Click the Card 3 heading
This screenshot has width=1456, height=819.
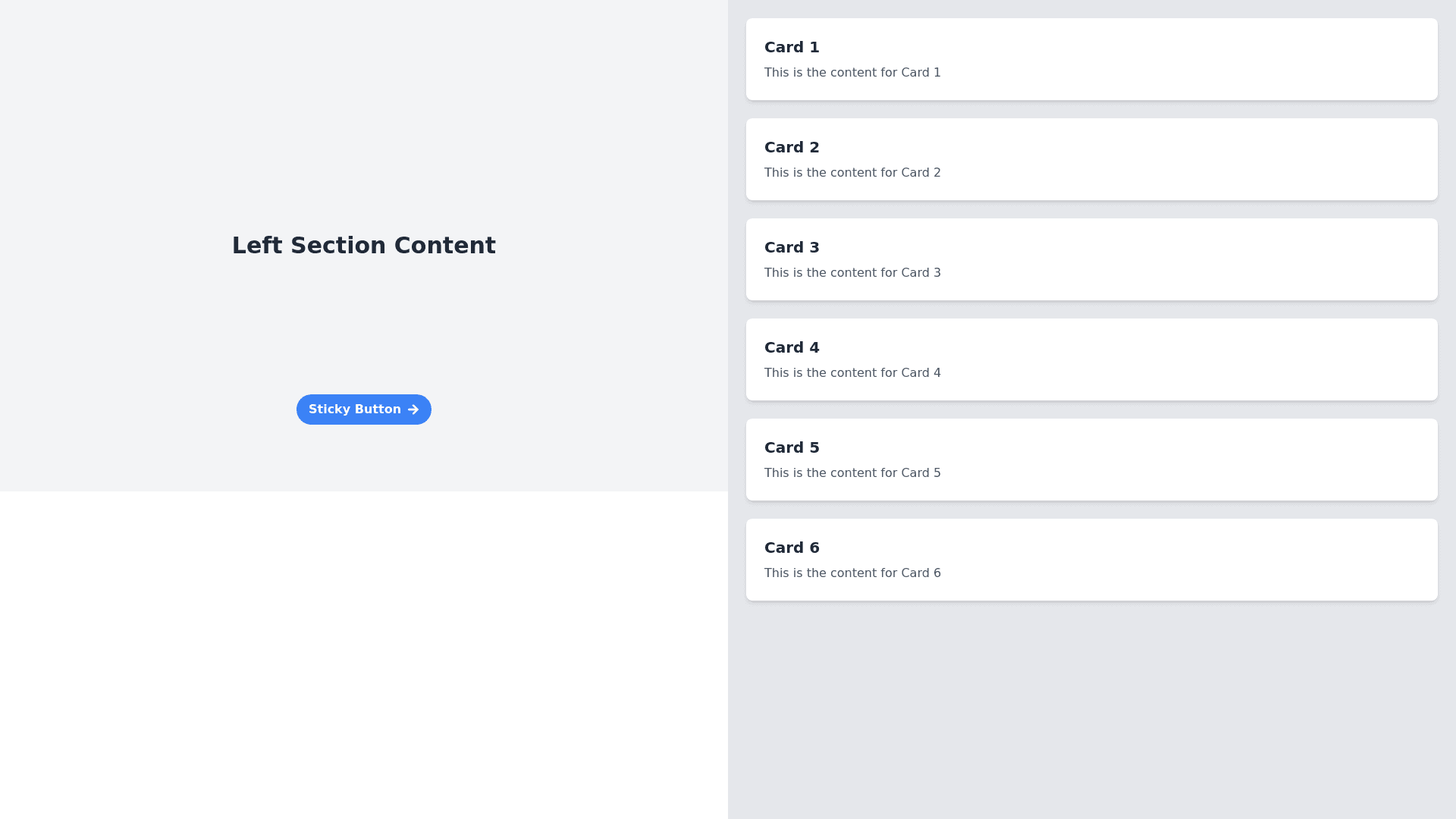[x=792, y=247]
